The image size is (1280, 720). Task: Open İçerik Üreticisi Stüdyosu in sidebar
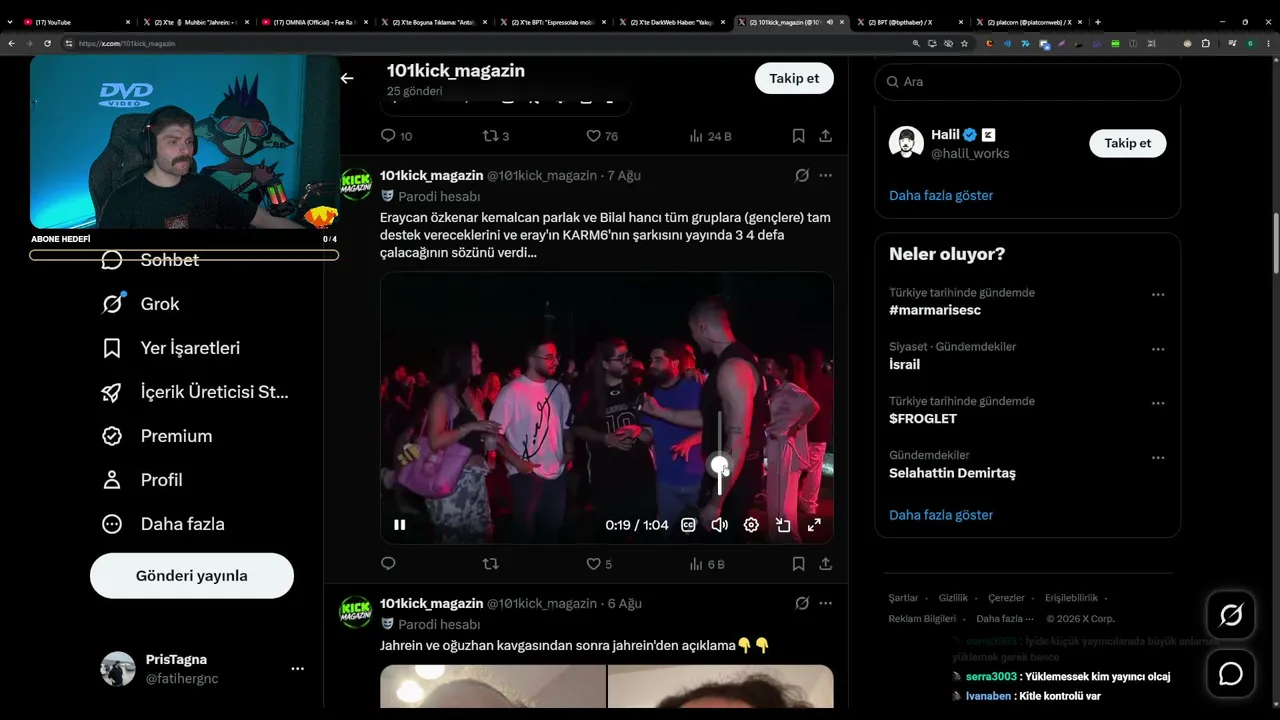click(195, 392)
